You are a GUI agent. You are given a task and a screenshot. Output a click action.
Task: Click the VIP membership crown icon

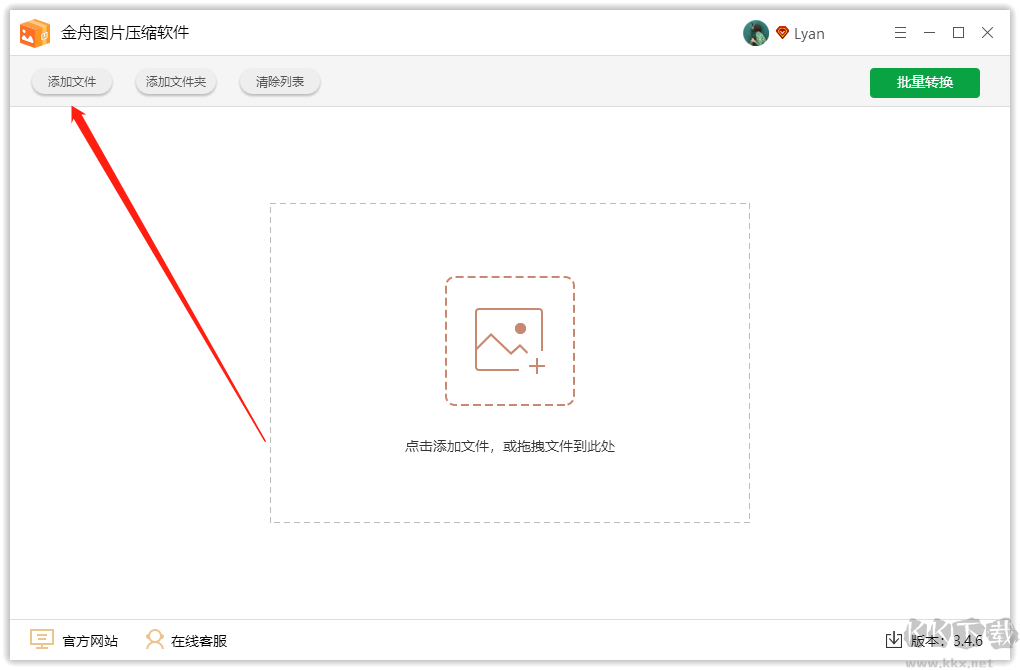click(x=781, y=32)
